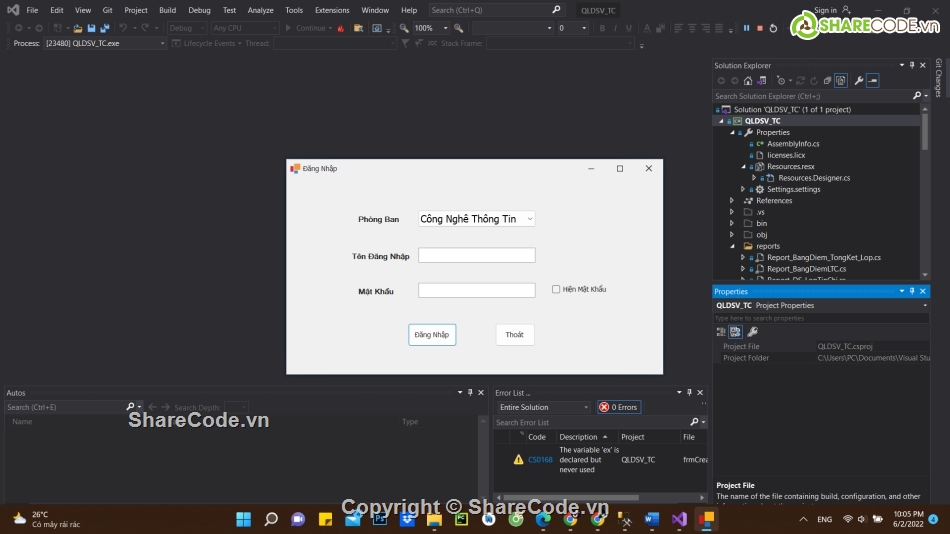Open the Phòng Ban combo box
Image resolution: width=950 pixels, height=534 pixels.
coord(476,219)
